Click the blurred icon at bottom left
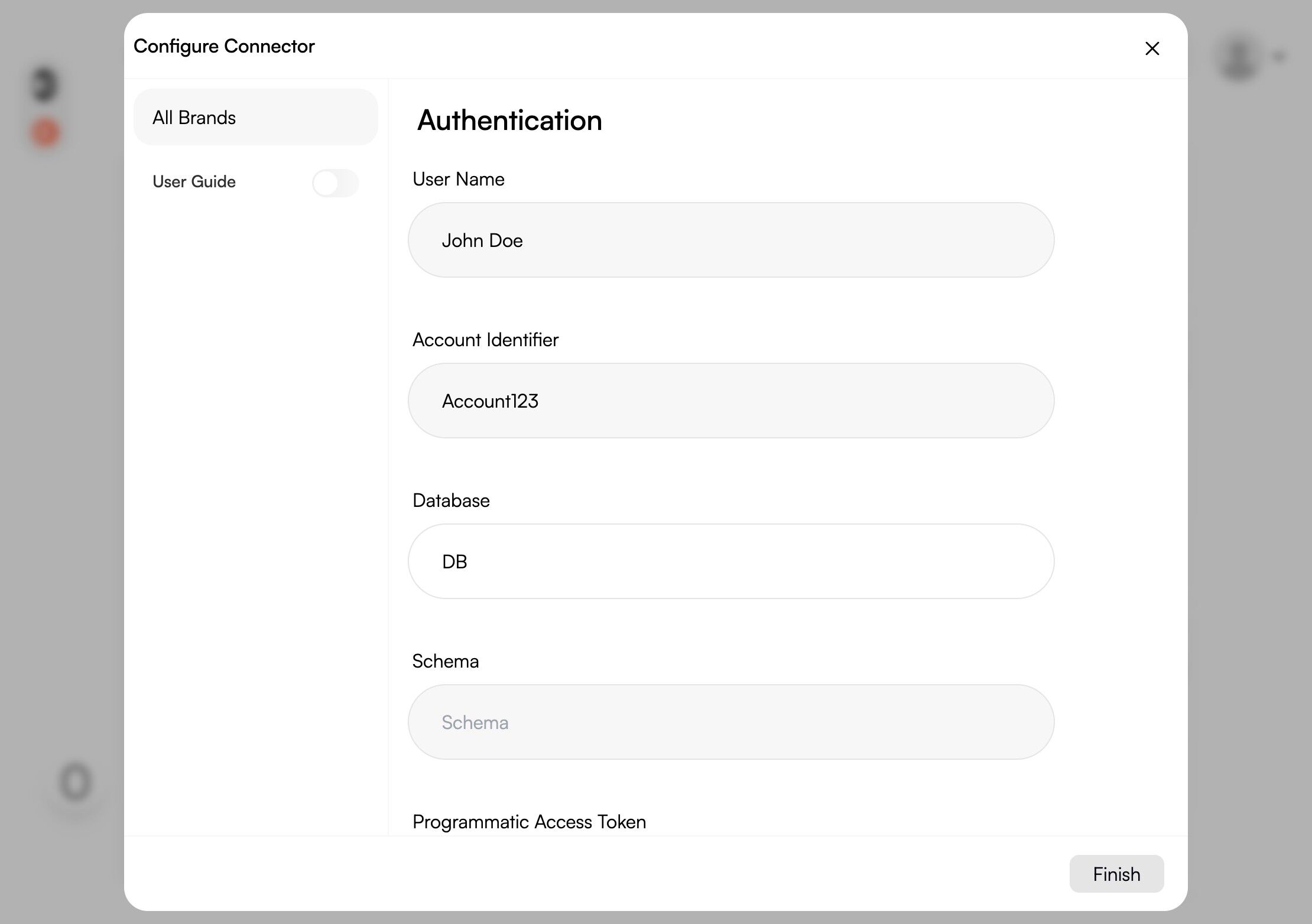Viewport: 1312px width, 924px height. tap(76, 782)
